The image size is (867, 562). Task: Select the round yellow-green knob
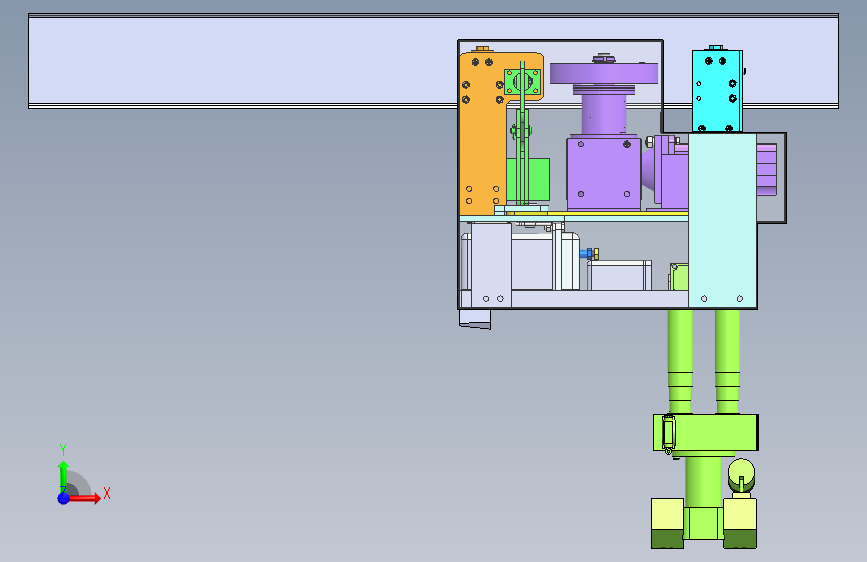tap(741, 475)
